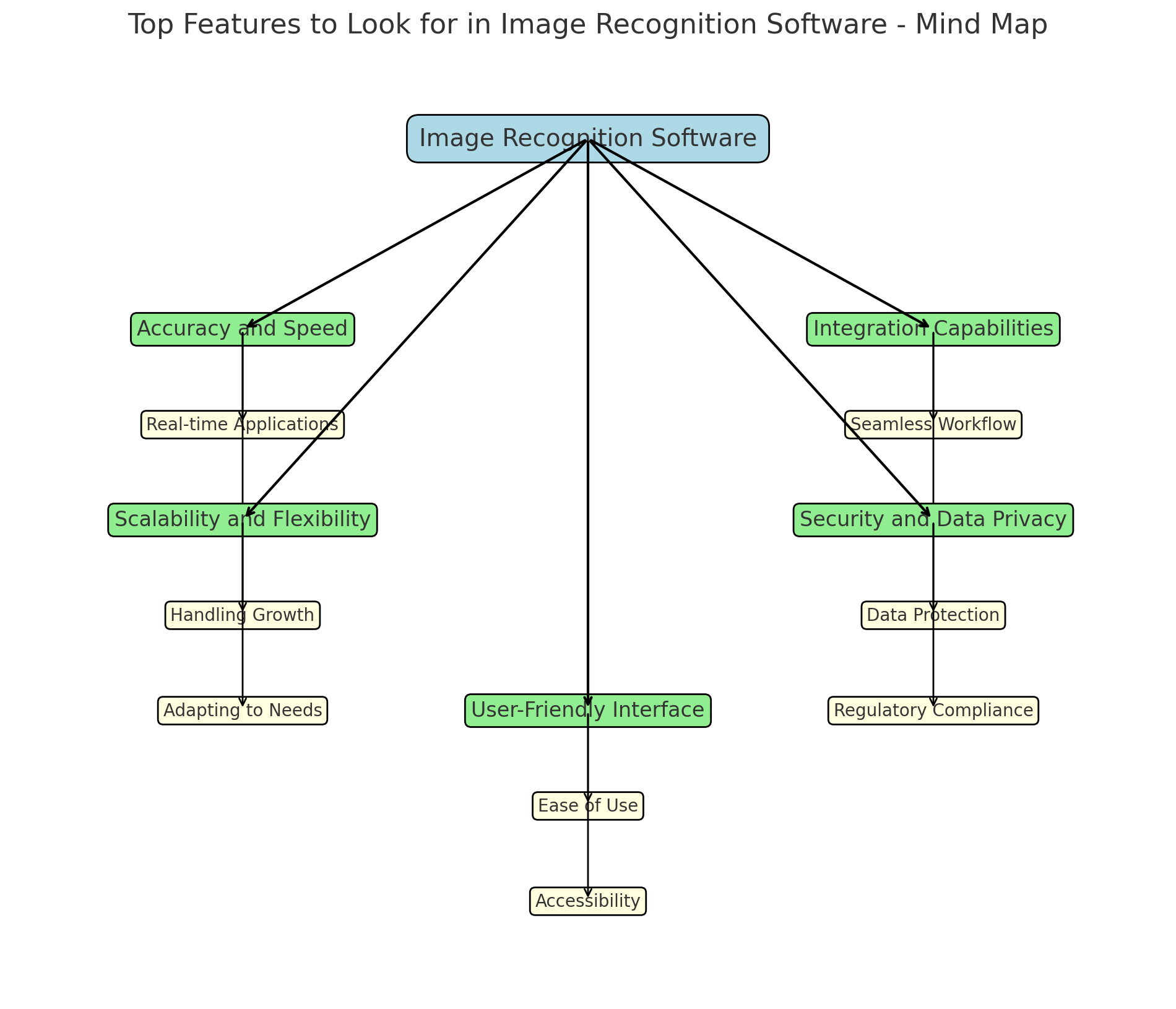Click the Security and Data Privacy node
1176x1009 pixels.
pos(933,519)
